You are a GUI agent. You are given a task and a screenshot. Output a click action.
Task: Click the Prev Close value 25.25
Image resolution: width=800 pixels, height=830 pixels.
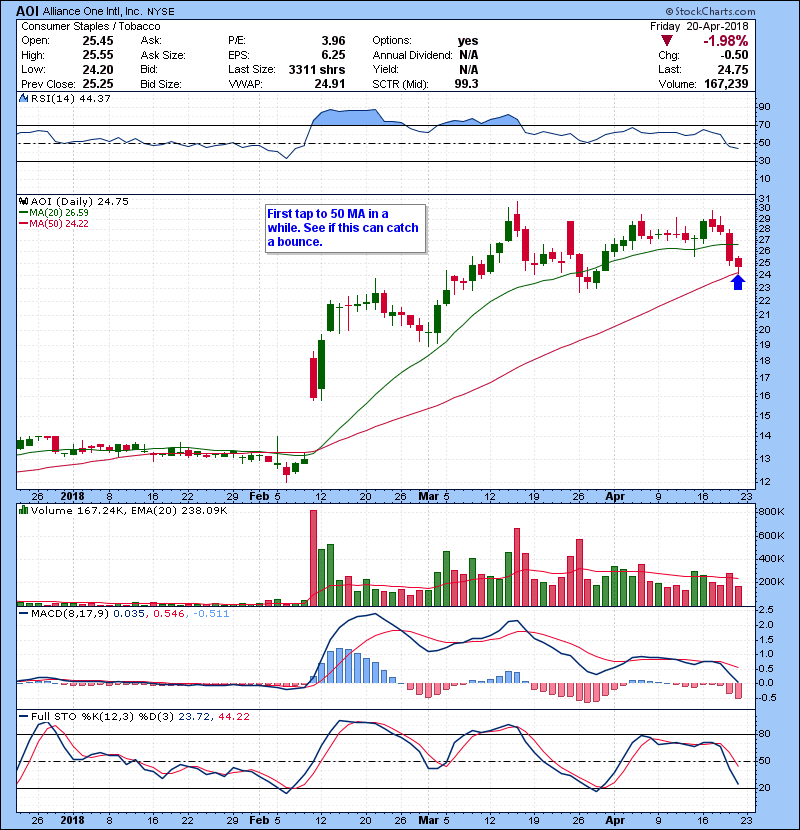click(x=98, y=84)
